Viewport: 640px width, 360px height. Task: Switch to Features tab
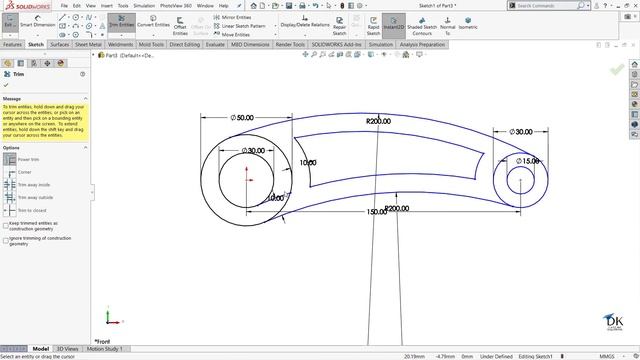click(12, 44)
